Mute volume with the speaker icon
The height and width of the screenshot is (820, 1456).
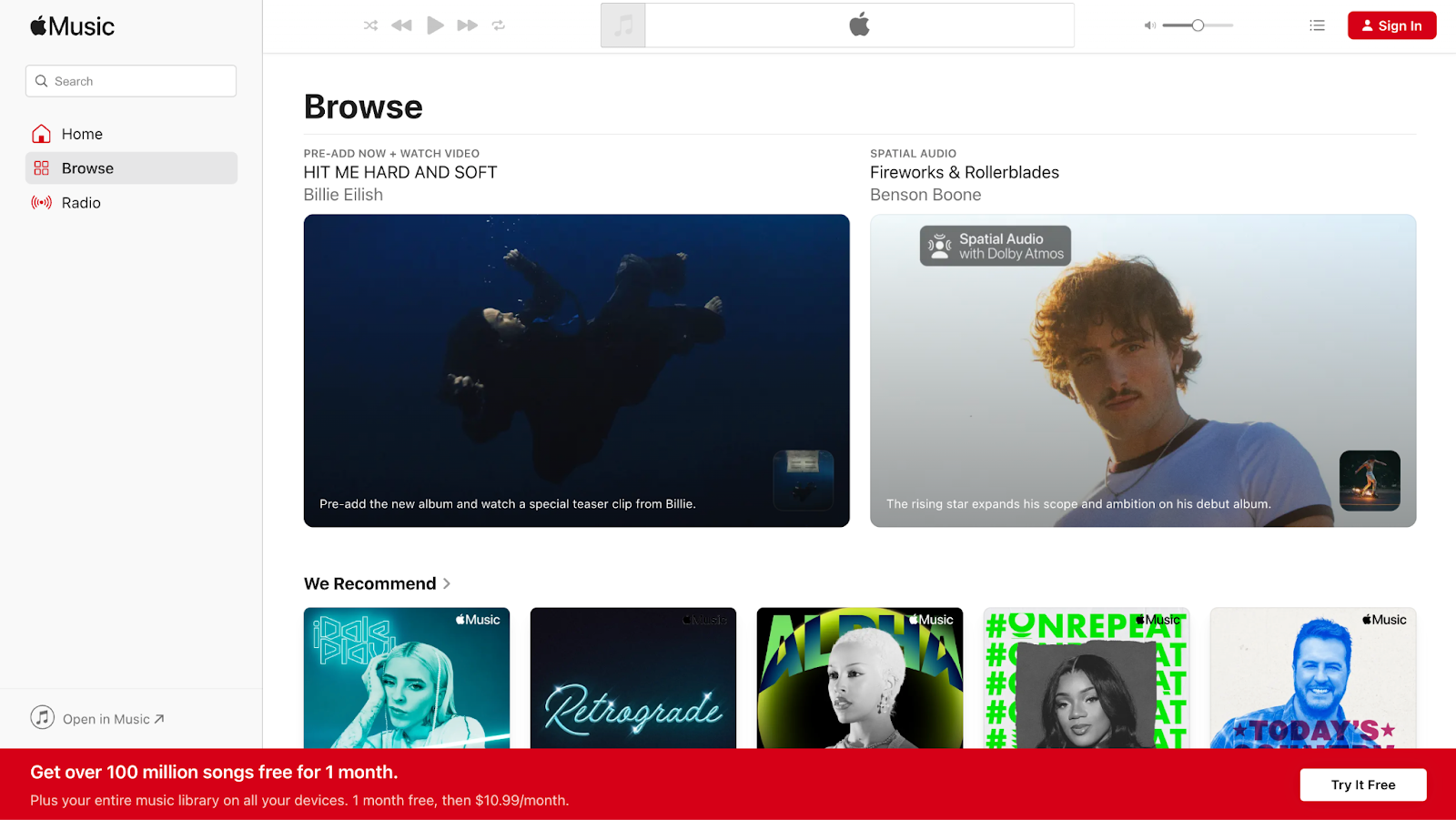coord(1150,25)
